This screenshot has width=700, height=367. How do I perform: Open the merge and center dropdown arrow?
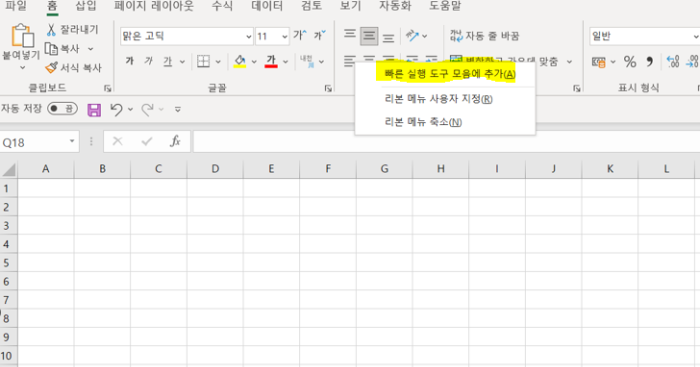[569, 62]
